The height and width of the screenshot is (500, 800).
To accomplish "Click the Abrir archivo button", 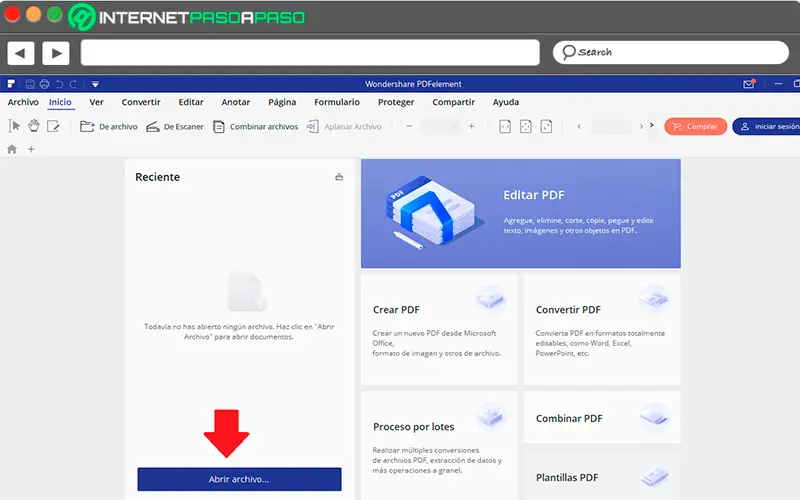I will (x=239, y=479).
